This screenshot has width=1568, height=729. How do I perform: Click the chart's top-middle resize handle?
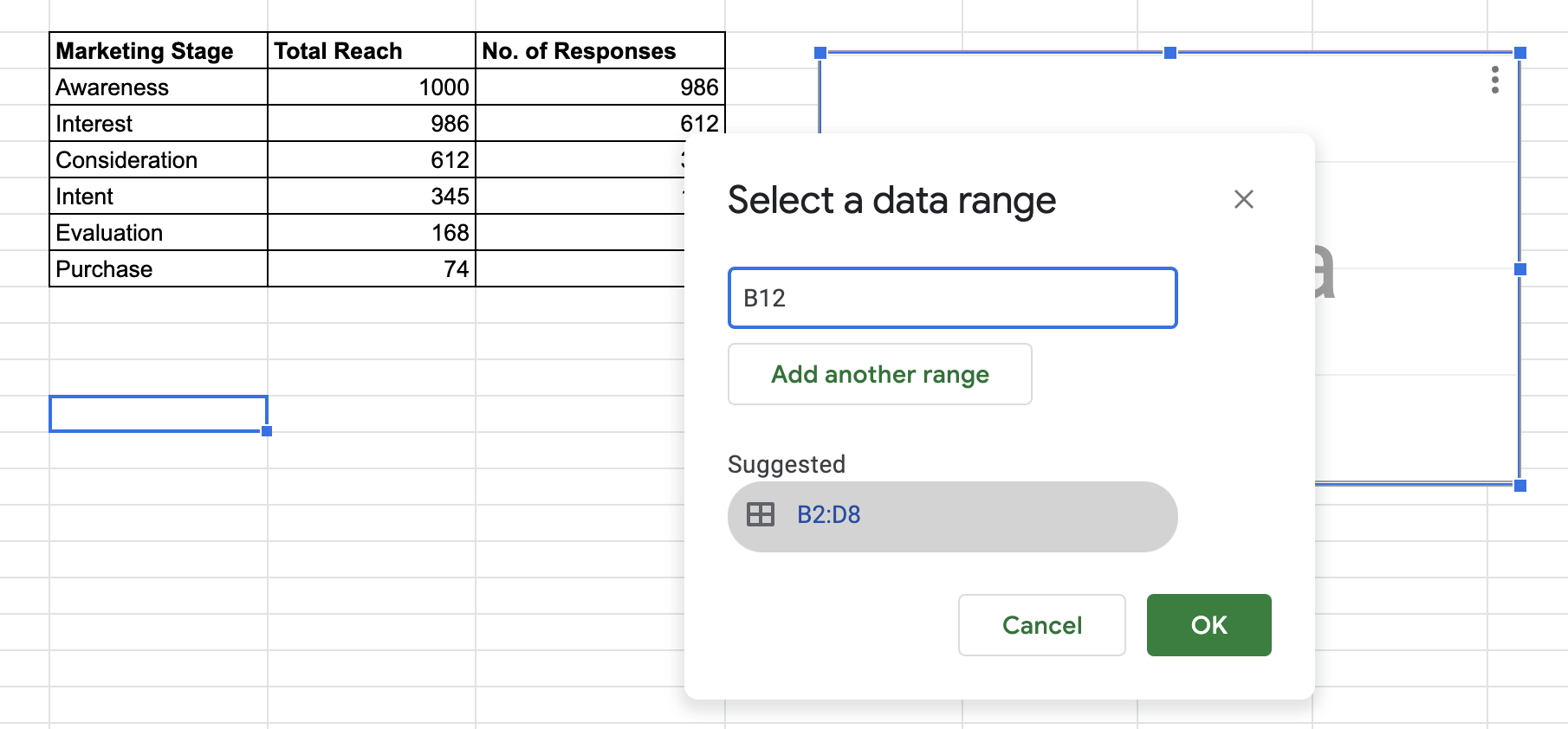click(1170, 53)
